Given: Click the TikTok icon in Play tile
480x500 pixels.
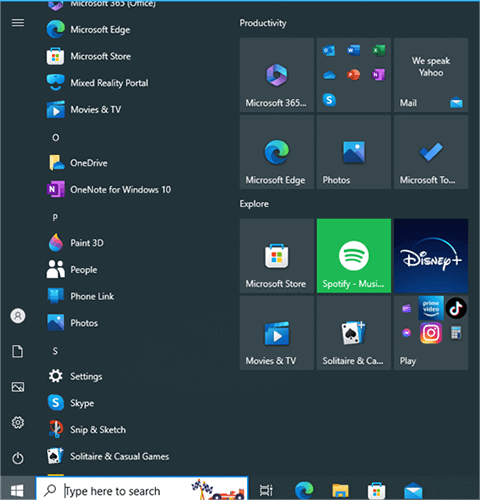Looking at the screenshot, I should pyautogui.click(x=456, y=308).
